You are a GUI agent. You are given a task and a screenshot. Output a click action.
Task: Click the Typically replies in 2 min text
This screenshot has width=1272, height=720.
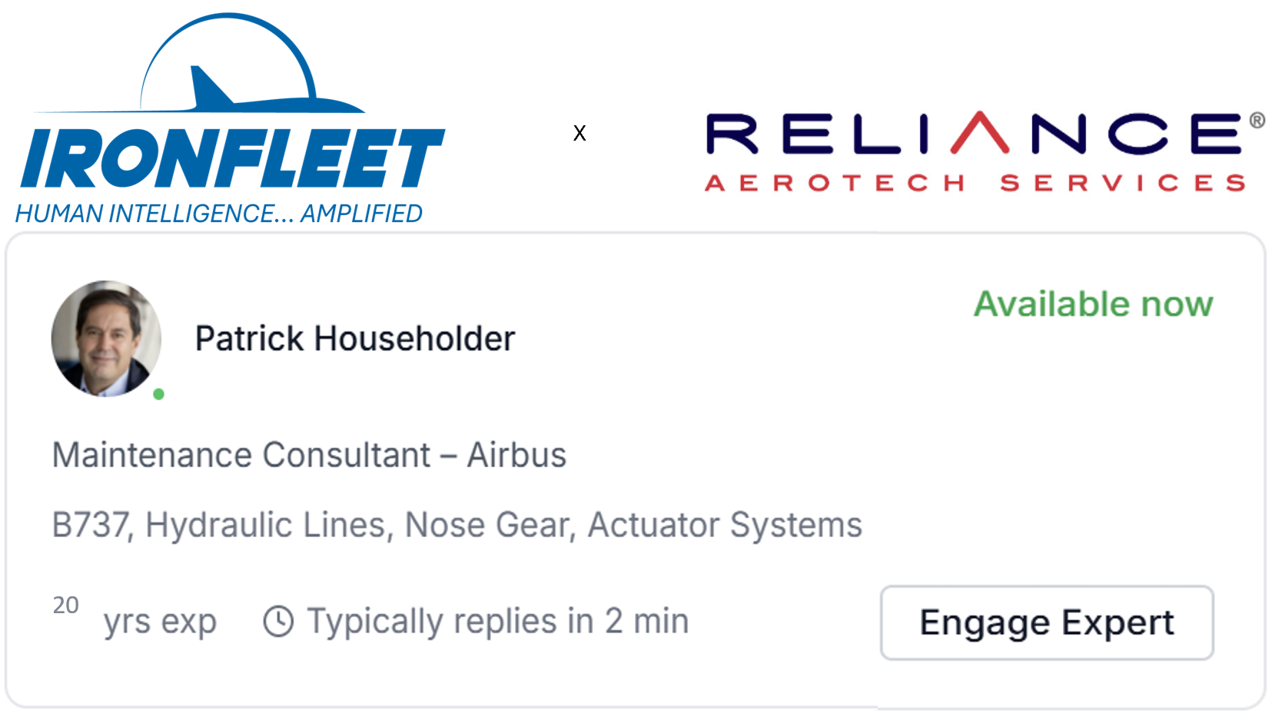pos(497,621)
